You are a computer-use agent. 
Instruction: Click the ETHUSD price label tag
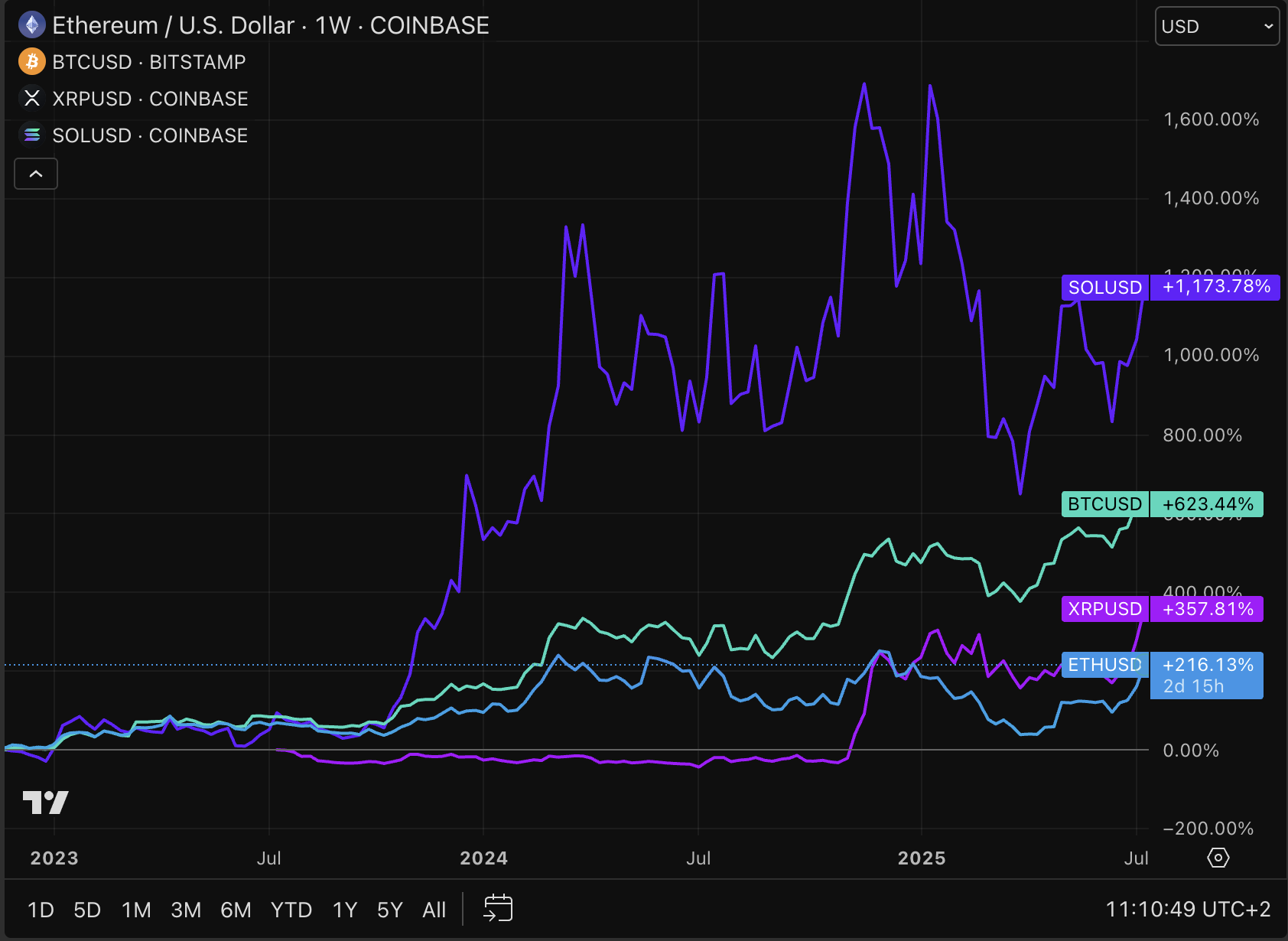[1104, 665]
